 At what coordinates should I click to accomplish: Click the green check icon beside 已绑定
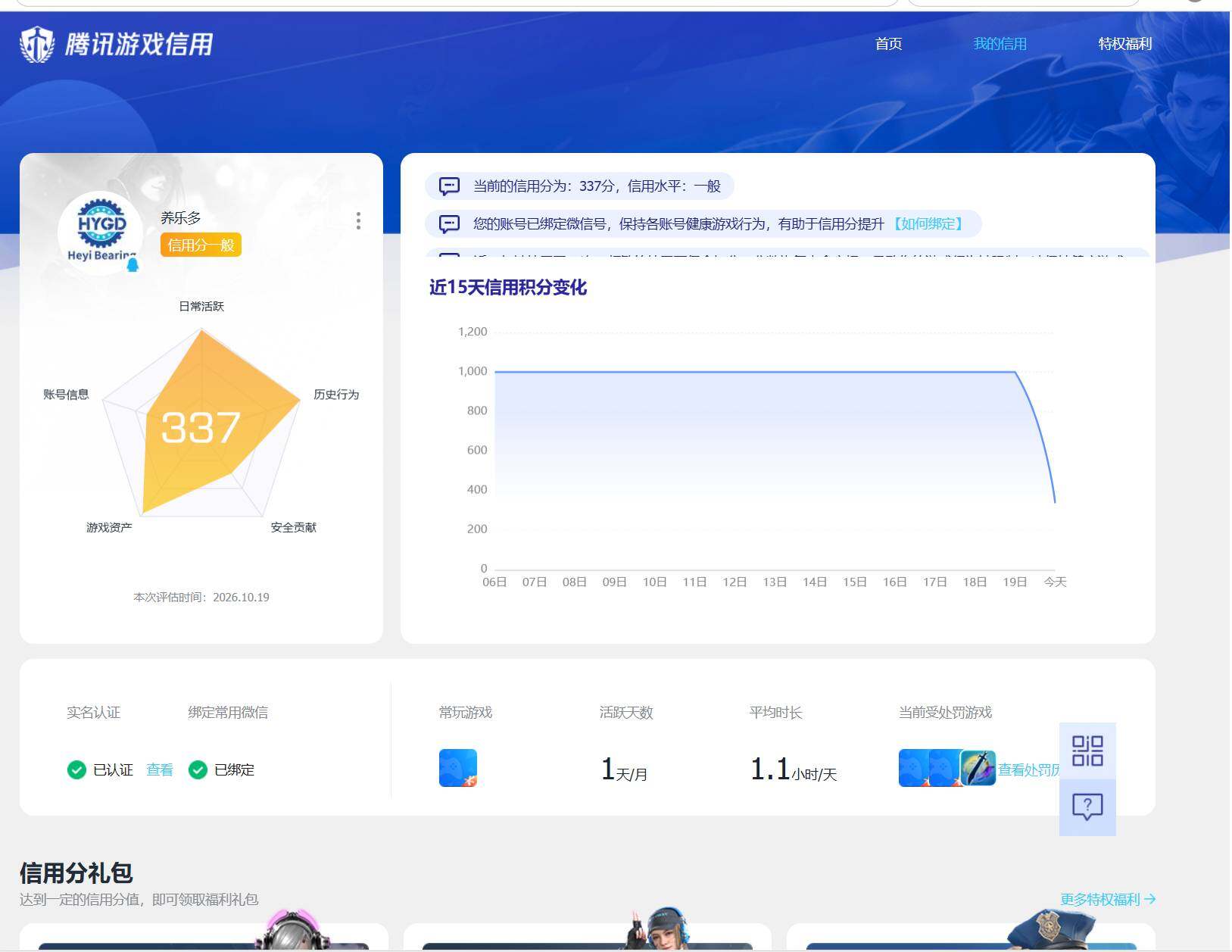(x=198, y=770)
